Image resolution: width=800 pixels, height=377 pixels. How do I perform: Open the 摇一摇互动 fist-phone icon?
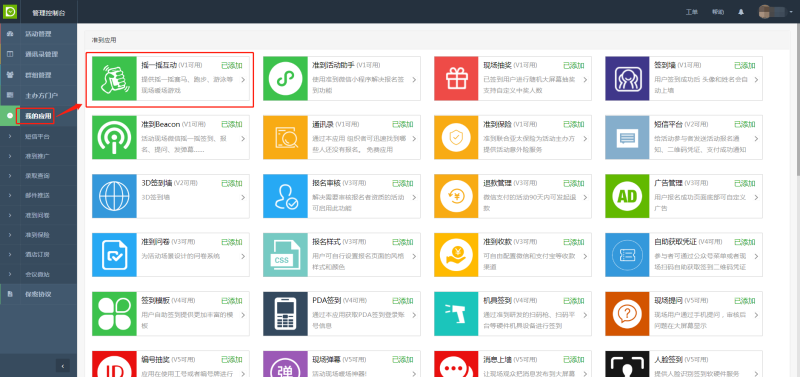coord(114,79)
